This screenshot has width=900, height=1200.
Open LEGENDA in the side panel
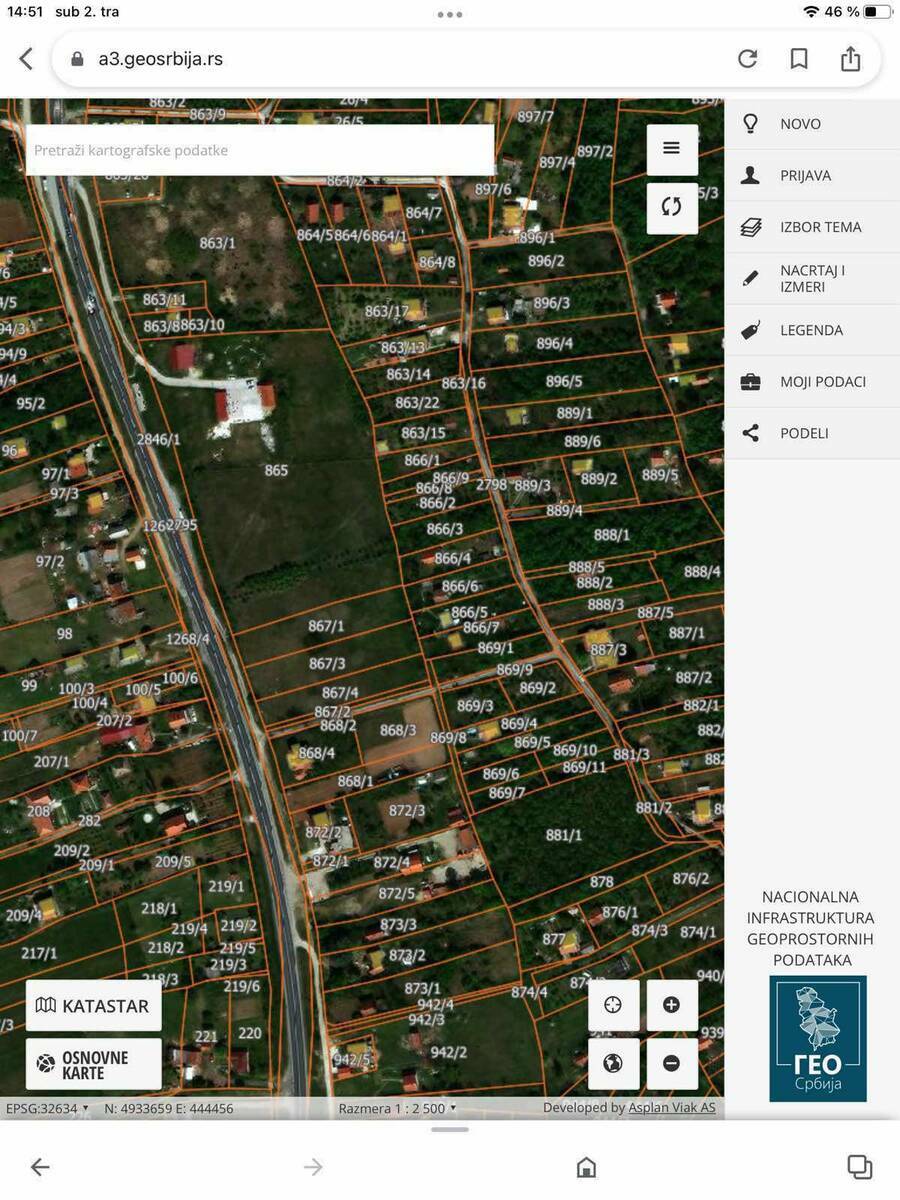click(x=811, y=330)
